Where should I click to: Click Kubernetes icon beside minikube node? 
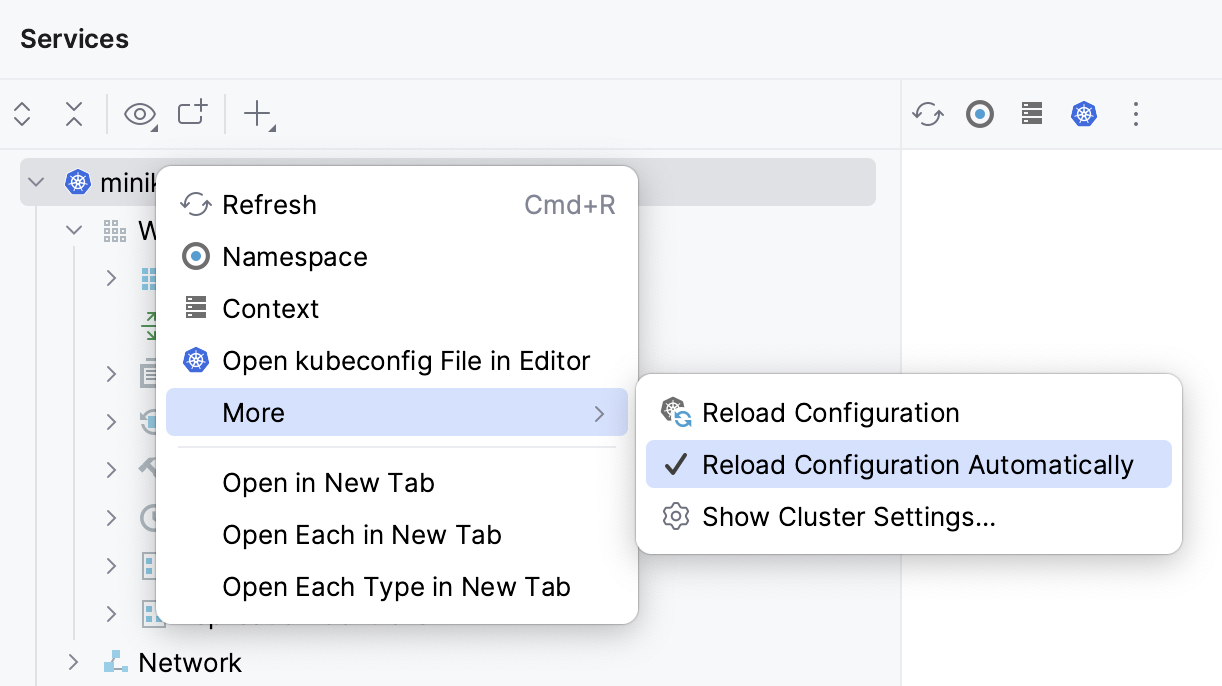pyautogui.click(x=77, y=182)
